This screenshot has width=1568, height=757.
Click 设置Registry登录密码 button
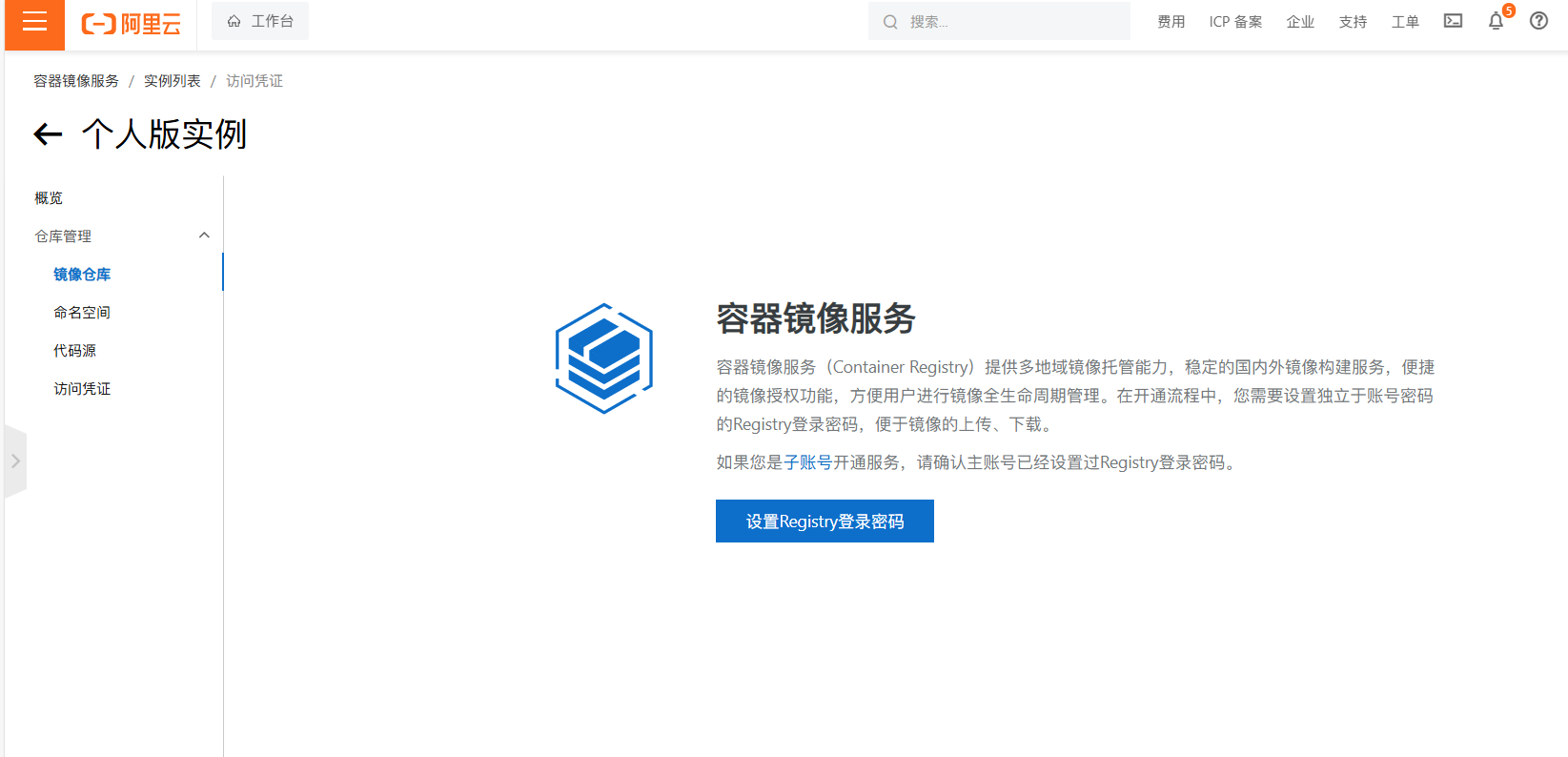(x=825, y=522)
